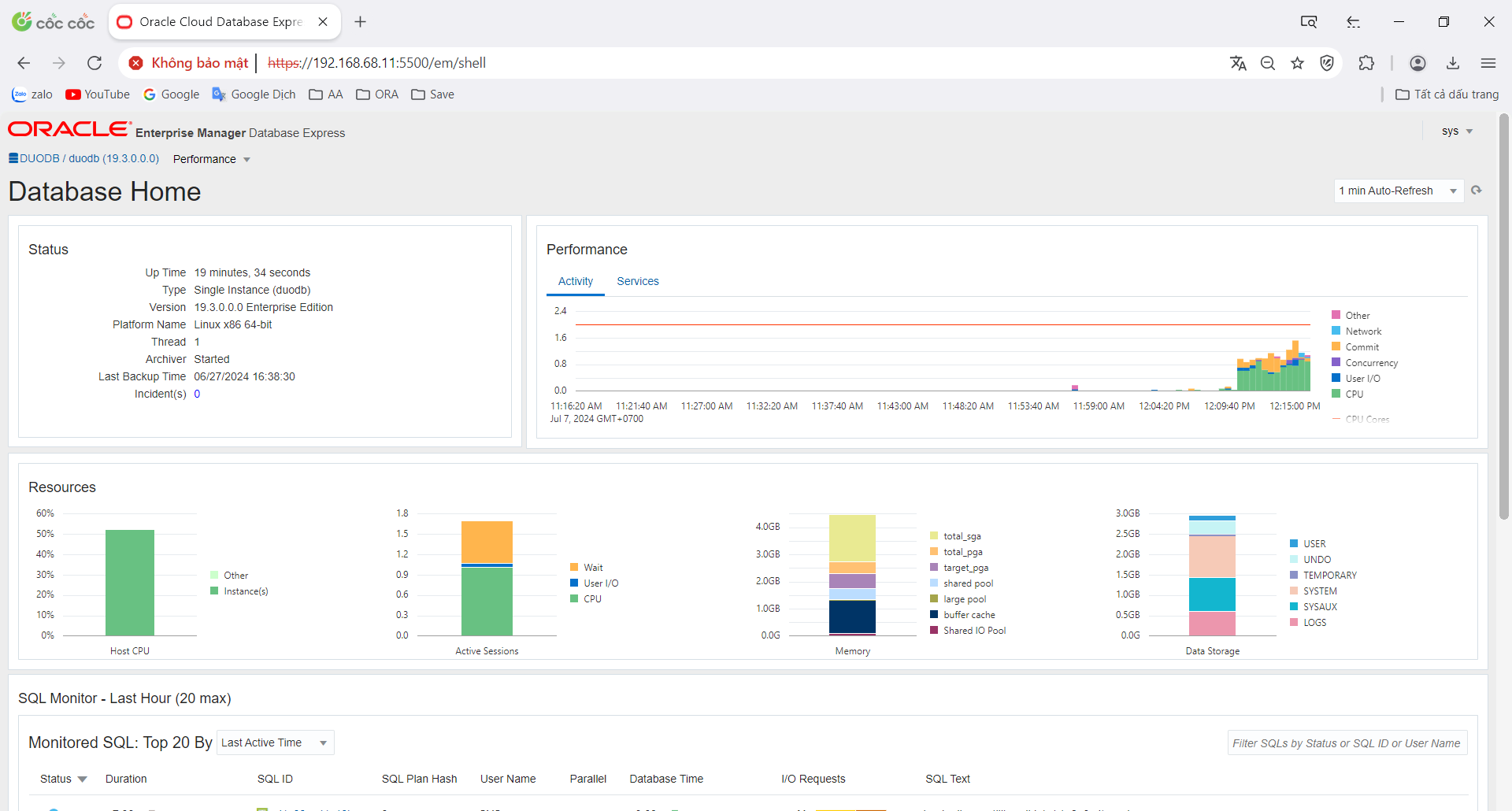Open the downloads icon
1512x811 pixels.
pos(1453,63)
